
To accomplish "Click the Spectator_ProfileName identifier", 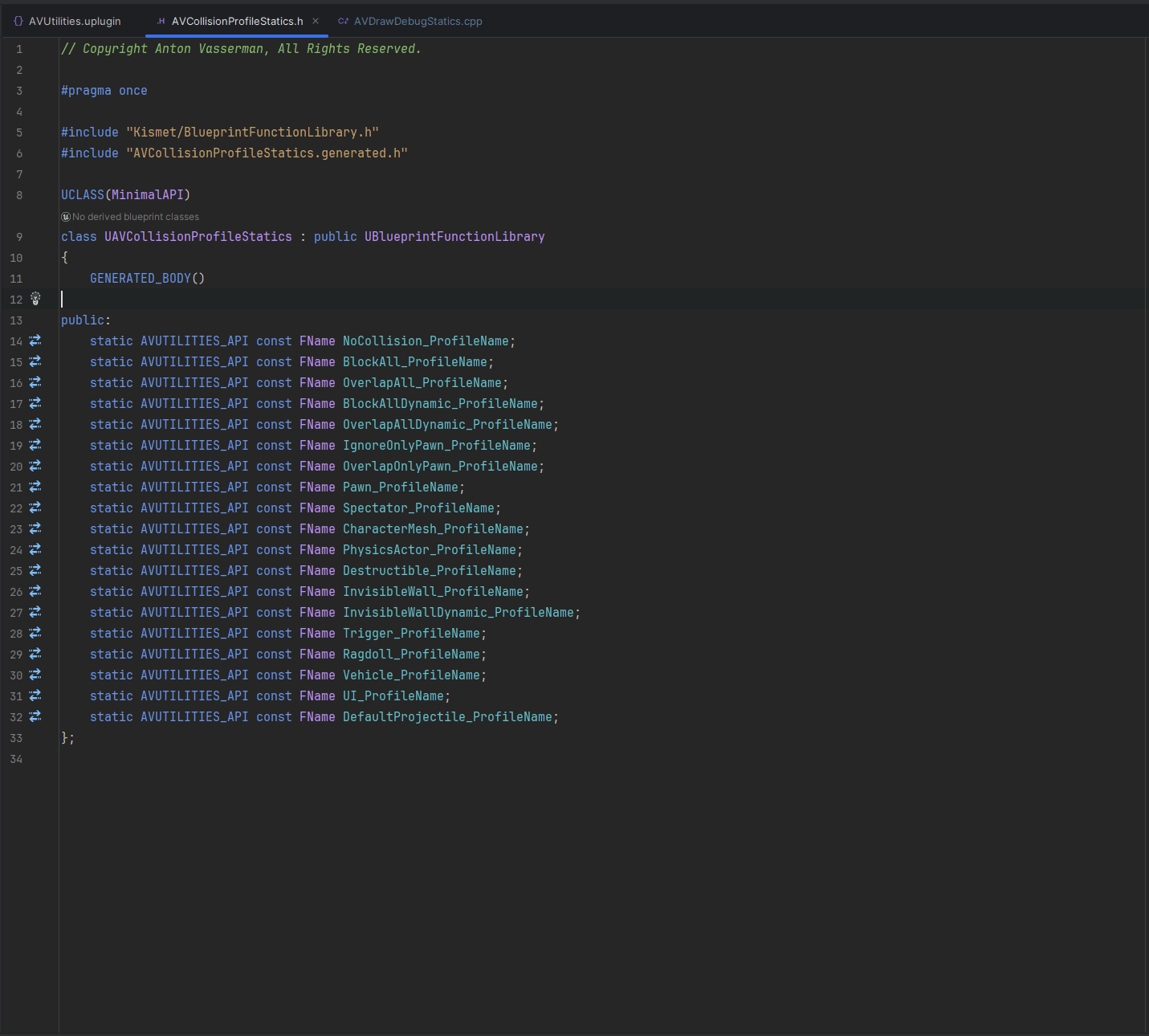I will tap(418, 508).
